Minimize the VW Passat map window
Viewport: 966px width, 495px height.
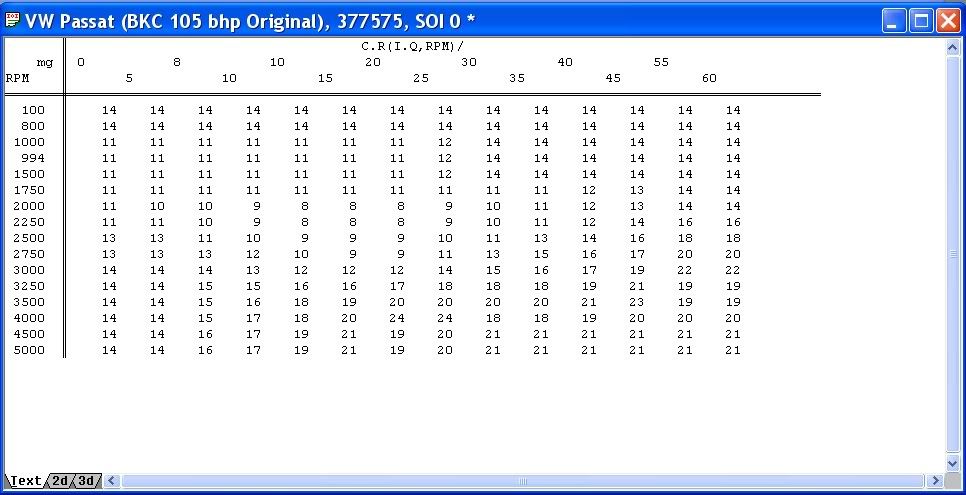(893, 21)
